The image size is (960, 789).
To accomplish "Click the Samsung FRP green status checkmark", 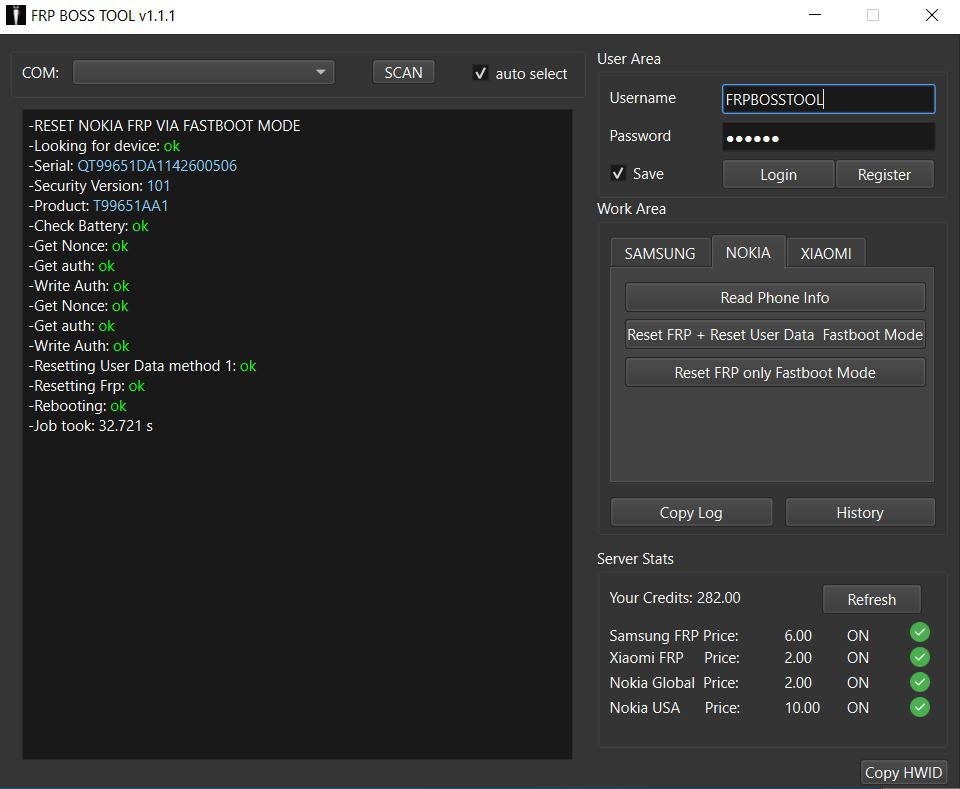I will tap(920, 632).
